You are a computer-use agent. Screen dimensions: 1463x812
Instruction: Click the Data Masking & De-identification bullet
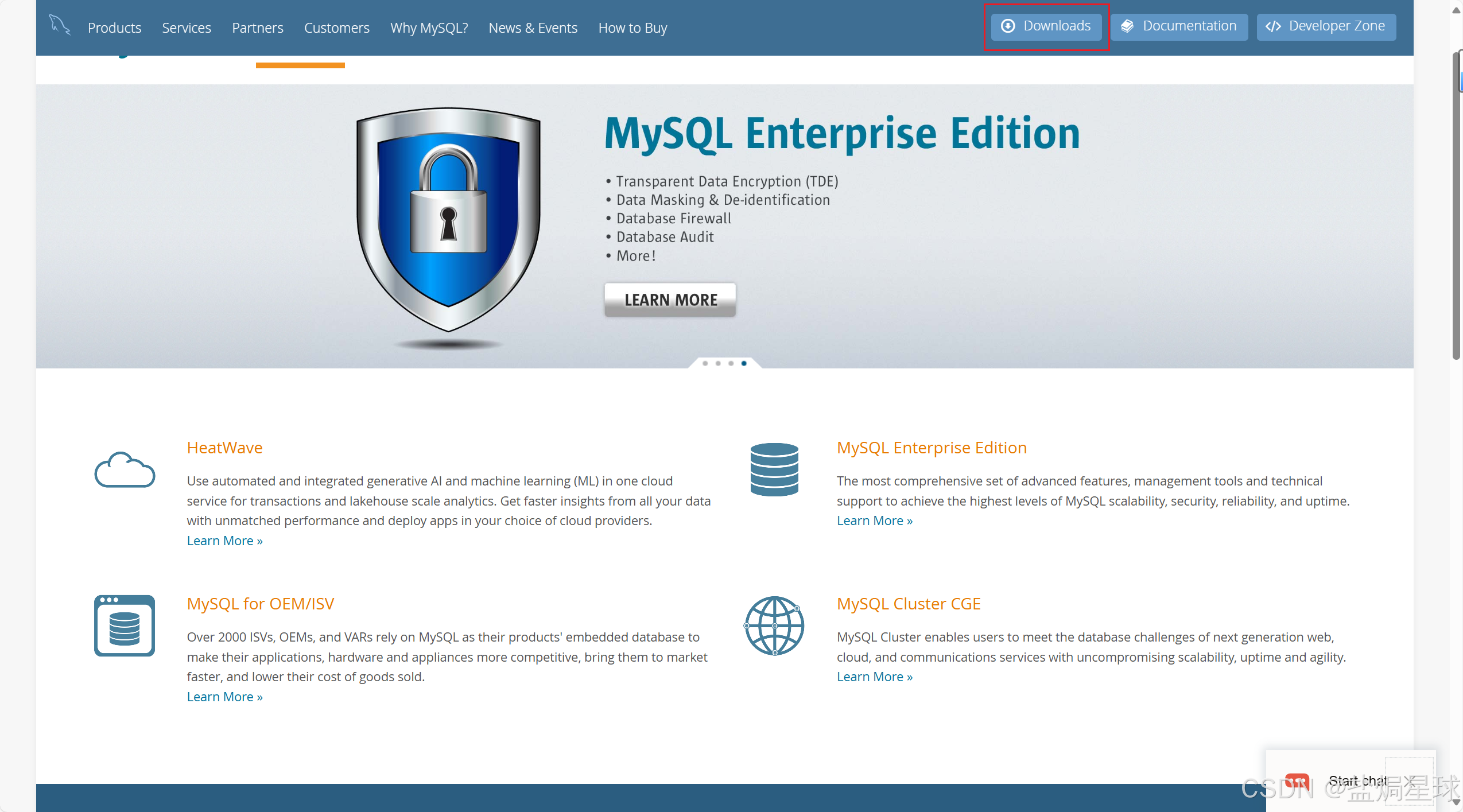click(723, 200)
